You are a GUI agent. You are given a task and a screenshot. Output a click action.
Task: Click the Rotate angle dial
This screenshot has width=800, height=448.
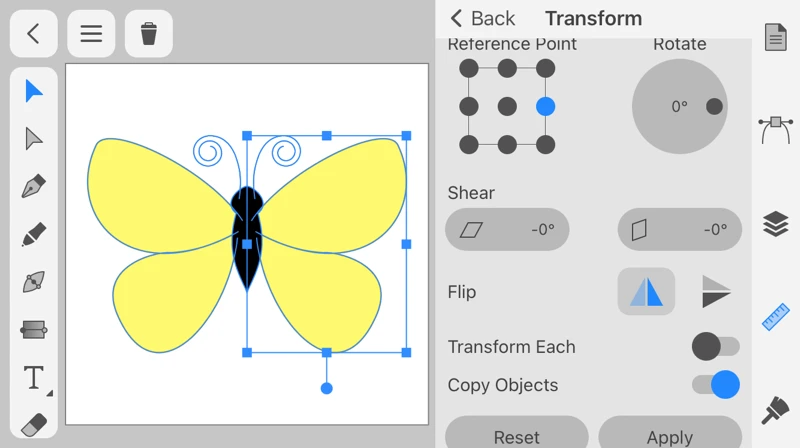click(680, 106)
